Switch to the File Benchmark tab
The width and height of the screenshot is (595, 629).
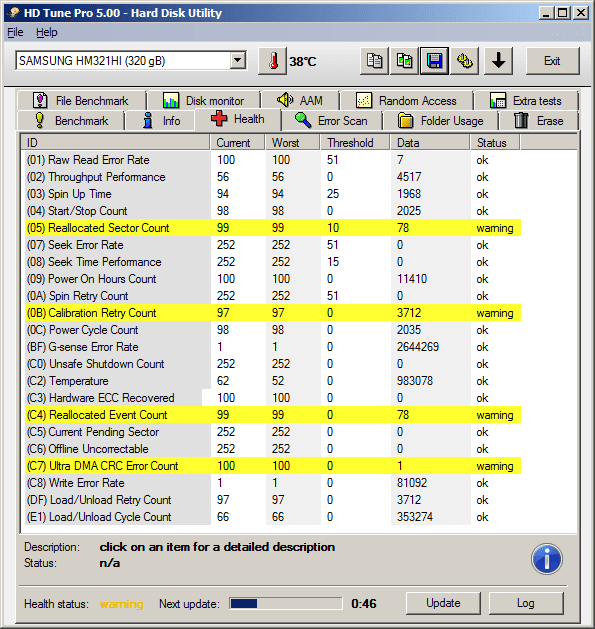coord(81,100)
